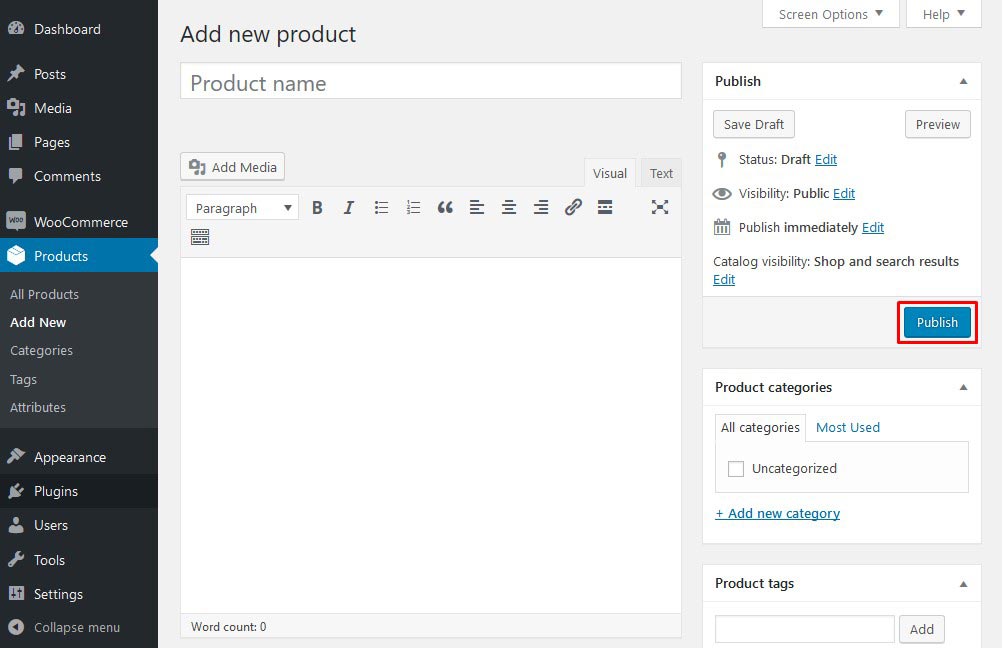The height and width of the screenshot is (648, 1003).
Task: Collapse the Publish panel
Action: (963, 81)
